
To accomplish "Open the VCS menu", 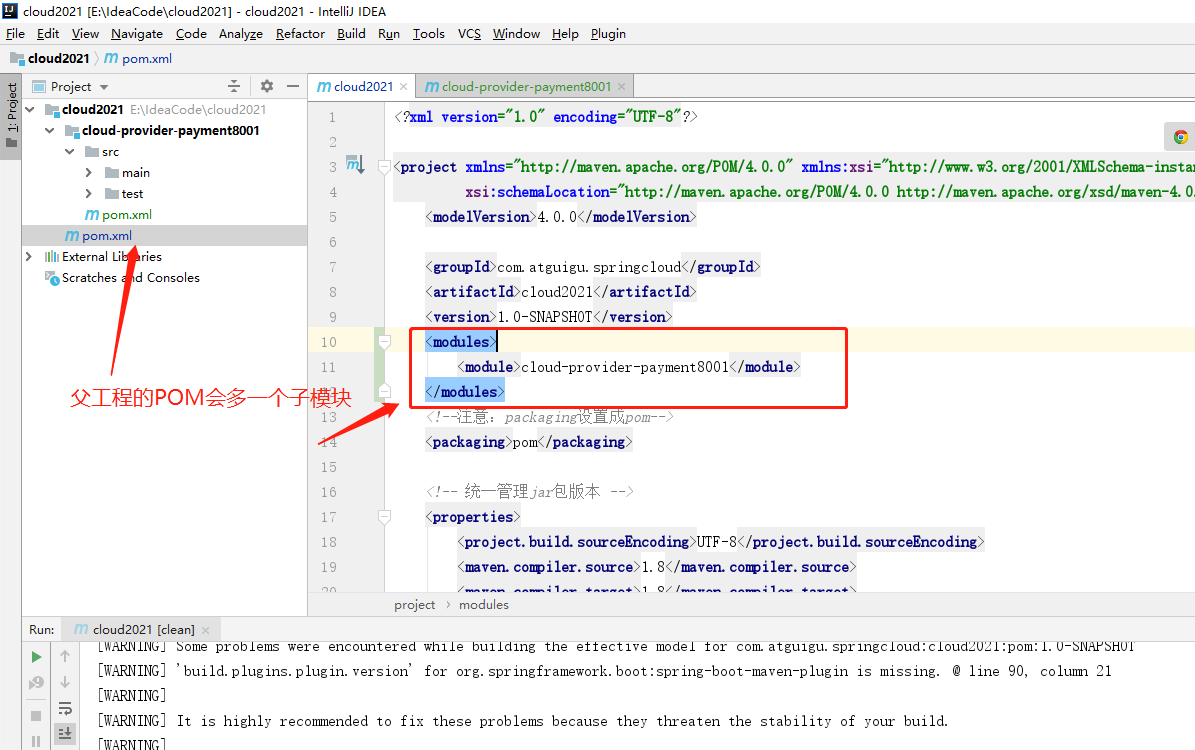I will pyautogui.click(x=469, y=34).
